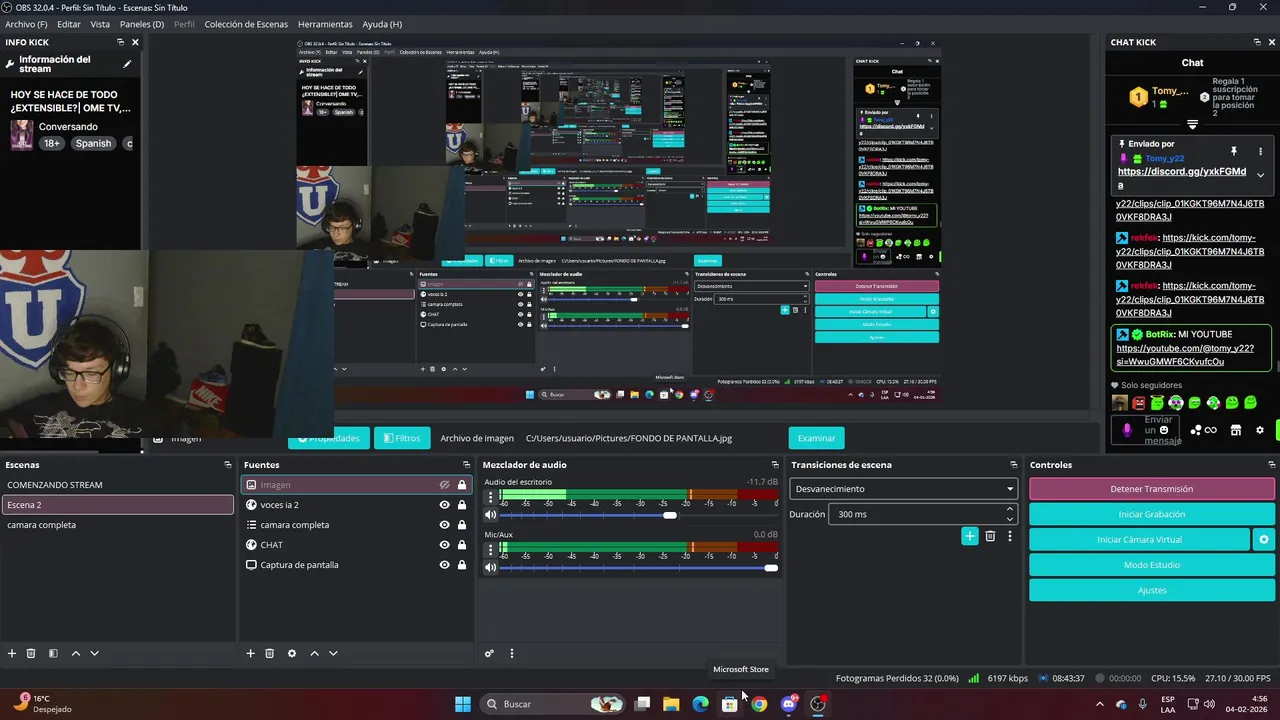
Task: Delete selected scene with the trash icon
Action: 31,653
